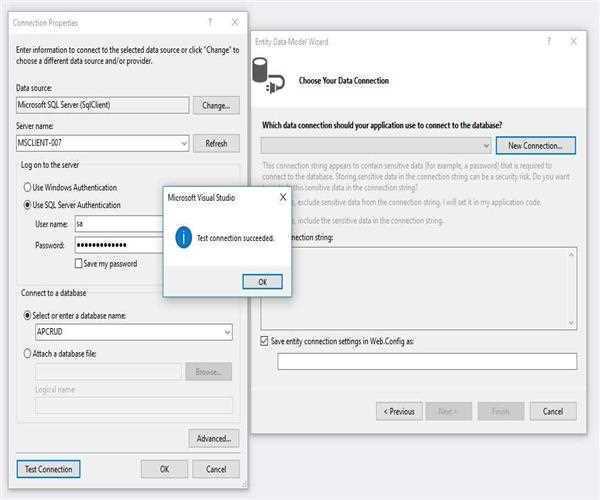Confirm the Test connection succeeded message with OK
The image size is (600, 500).
point(262,281)
